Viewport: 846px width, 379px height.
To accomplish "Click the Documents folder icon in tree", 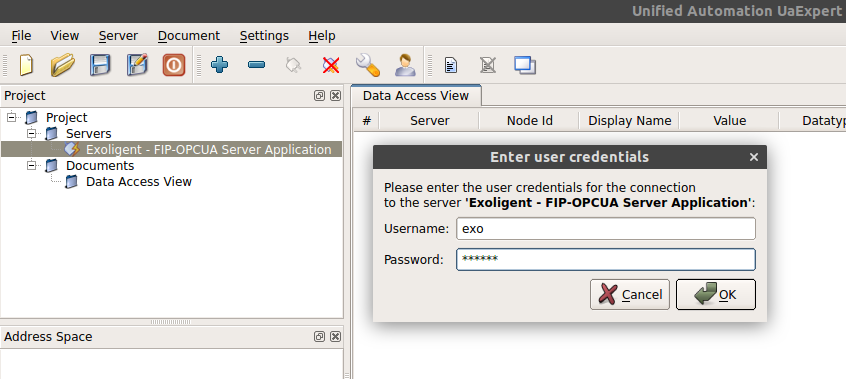I will pos(51,165).
